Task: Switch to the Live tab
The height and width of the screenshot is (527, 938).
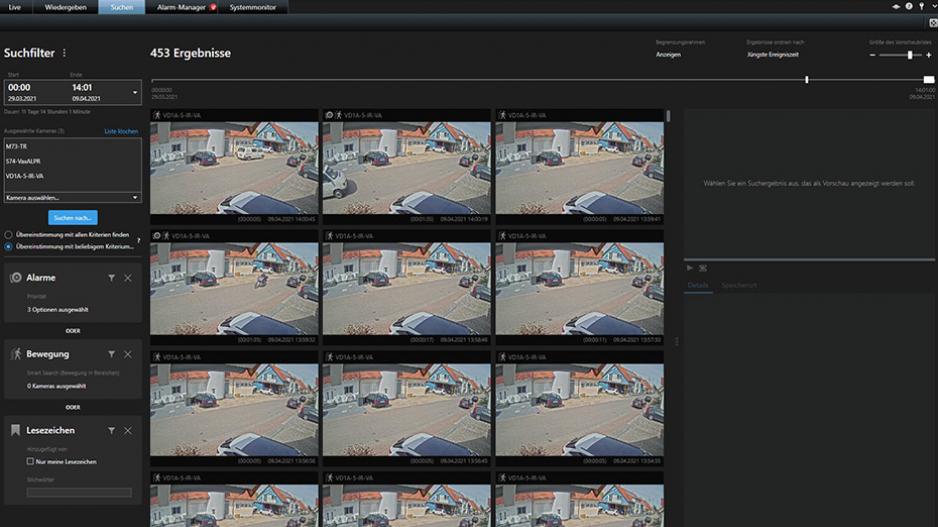Action: point(14,7)
